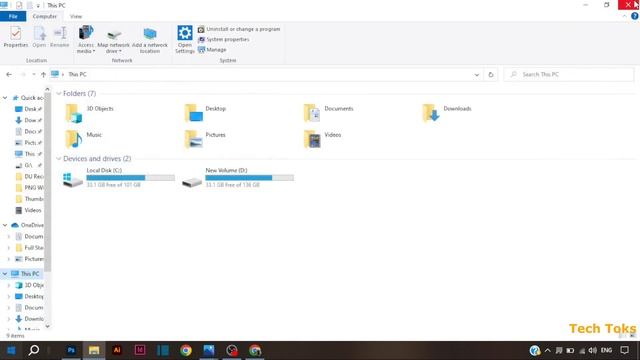This screenshot has width=640, height=360.
Task: Open System properties from ribbon
Action: (224, 40)
